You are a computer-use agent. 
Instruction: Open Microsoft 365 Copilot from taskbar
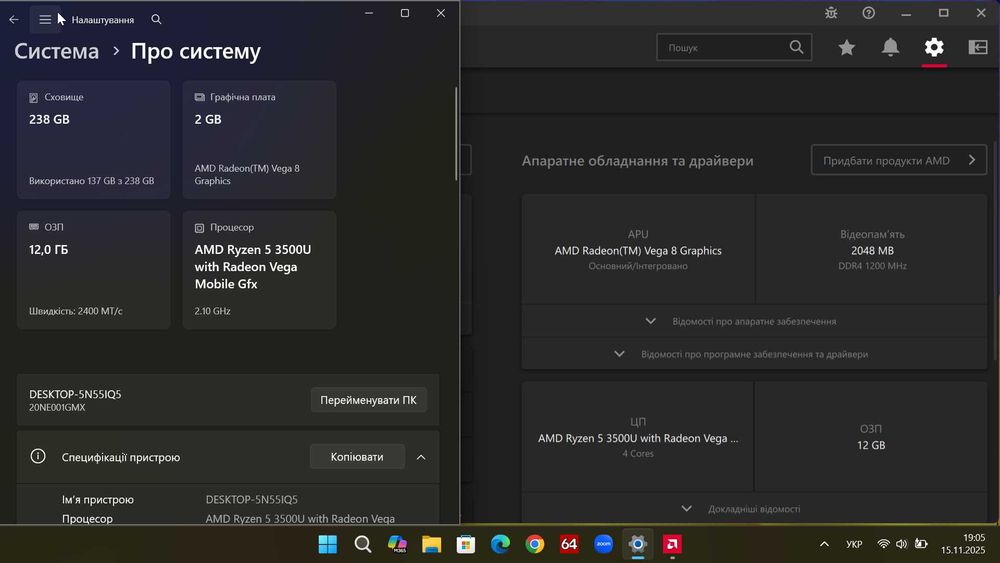397,544
